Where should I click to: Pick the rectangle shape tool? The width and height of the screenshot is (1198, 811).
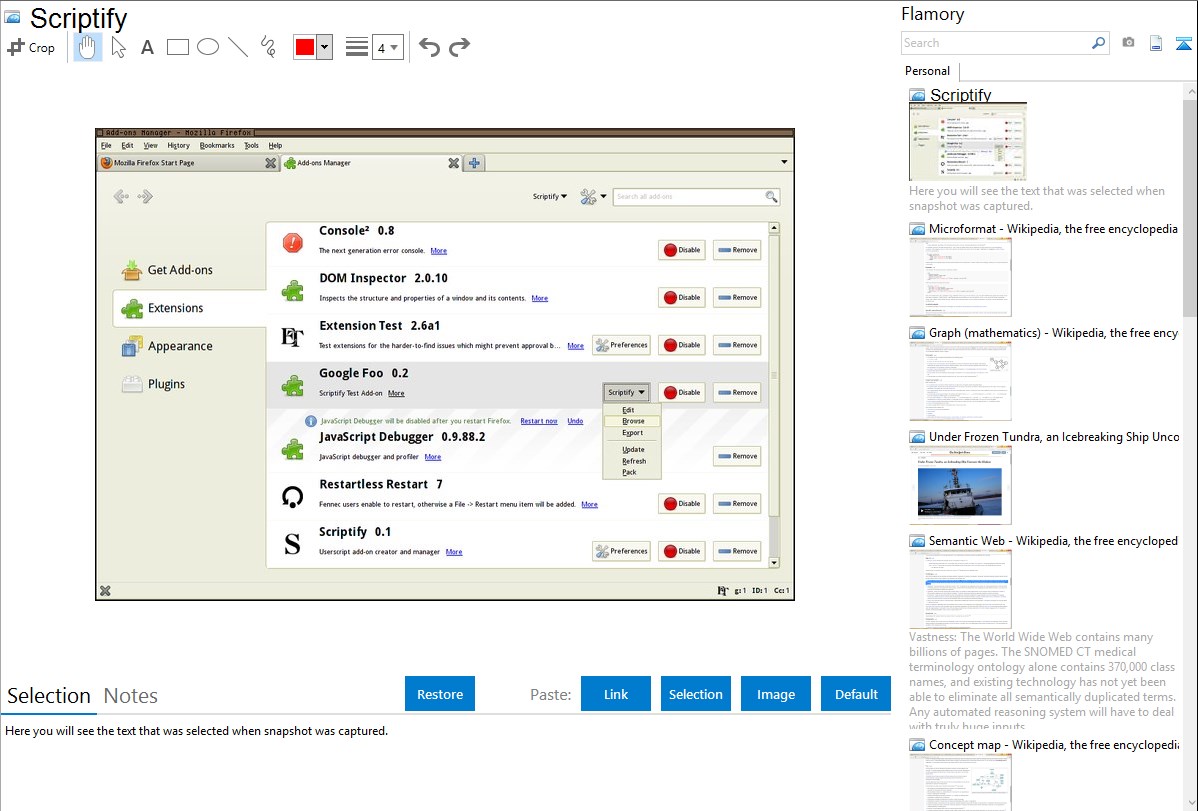tap(177, 47)
